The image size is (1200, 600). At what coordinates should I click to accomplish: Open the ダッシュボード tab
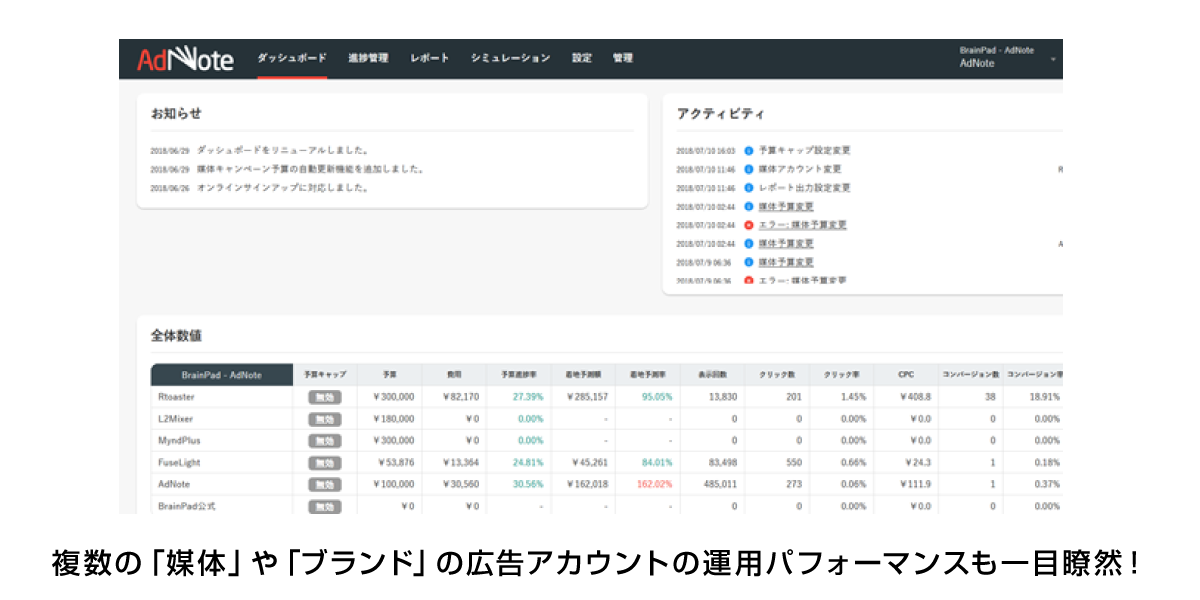(x=292, y=58)
